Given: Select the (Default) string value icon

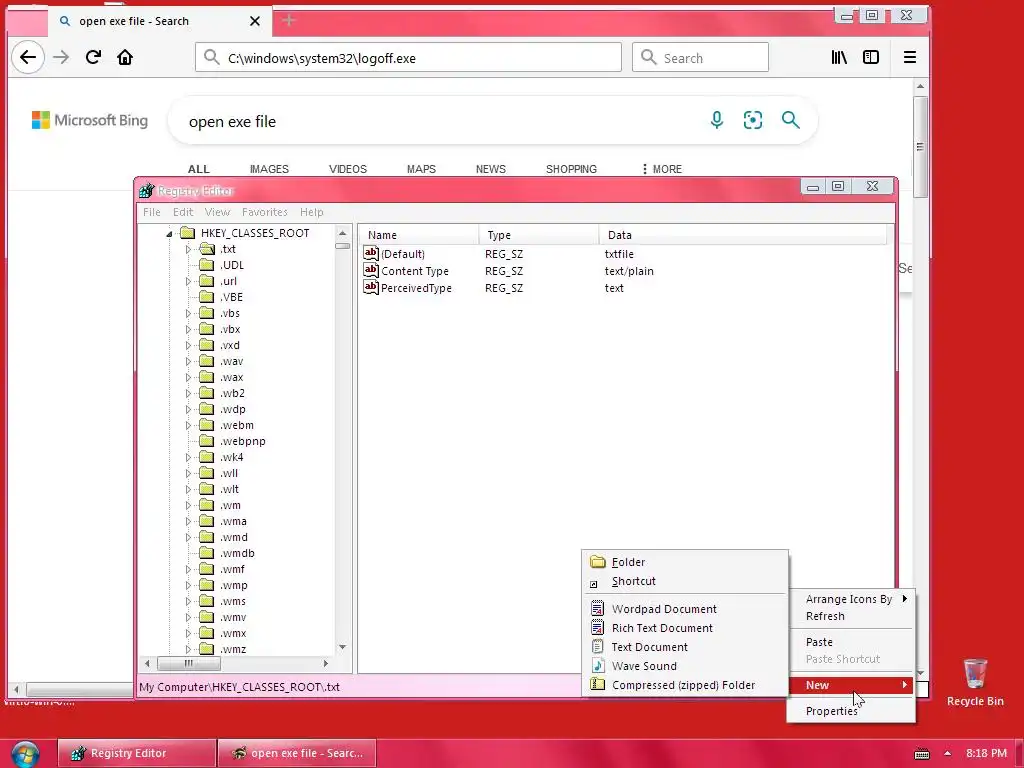Looking at the screenshot, I should tap(371, 253).
